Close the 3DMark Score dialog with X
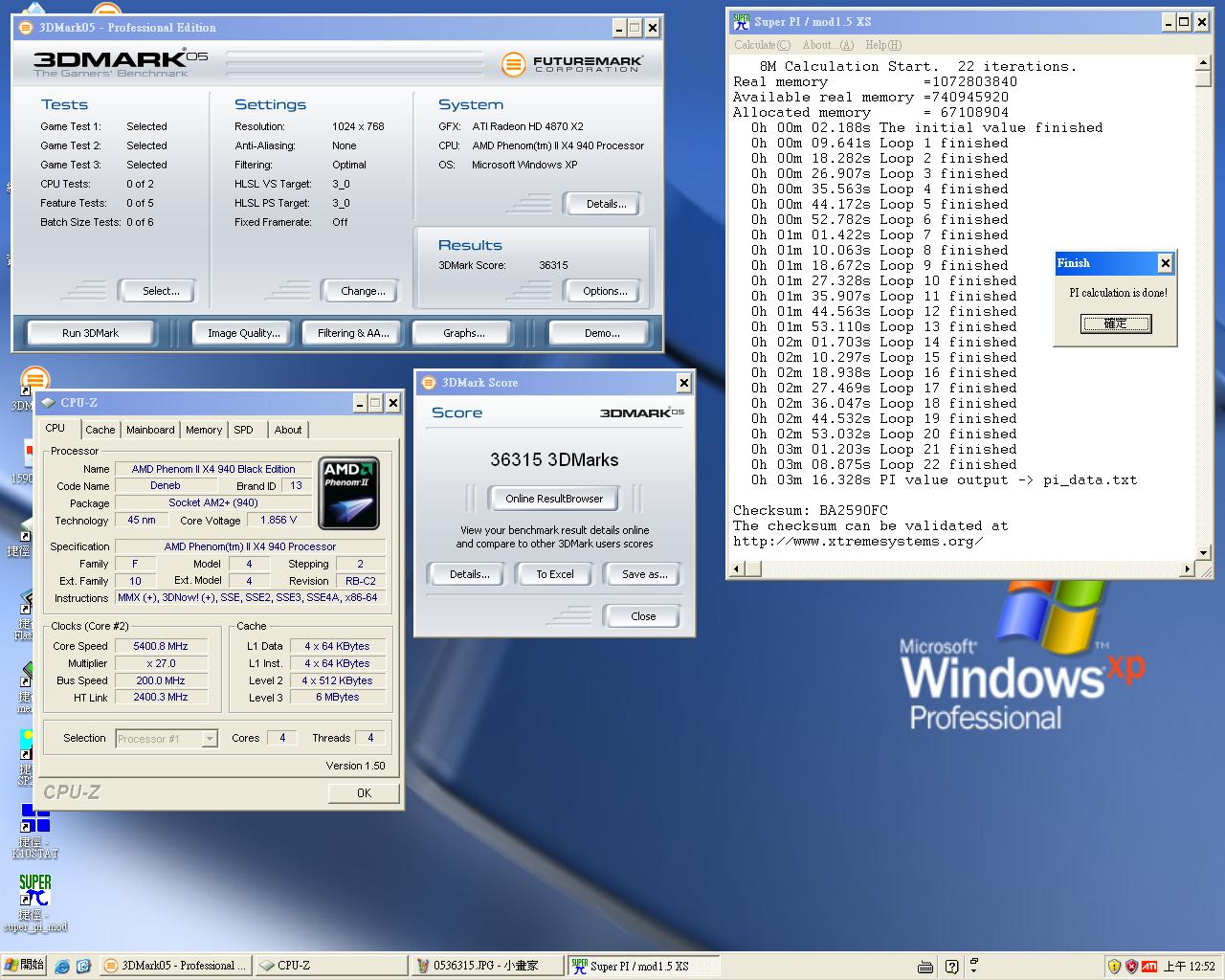Image resolution: width=1225 pixels, height=980 pixels. [x=683, y=383]
